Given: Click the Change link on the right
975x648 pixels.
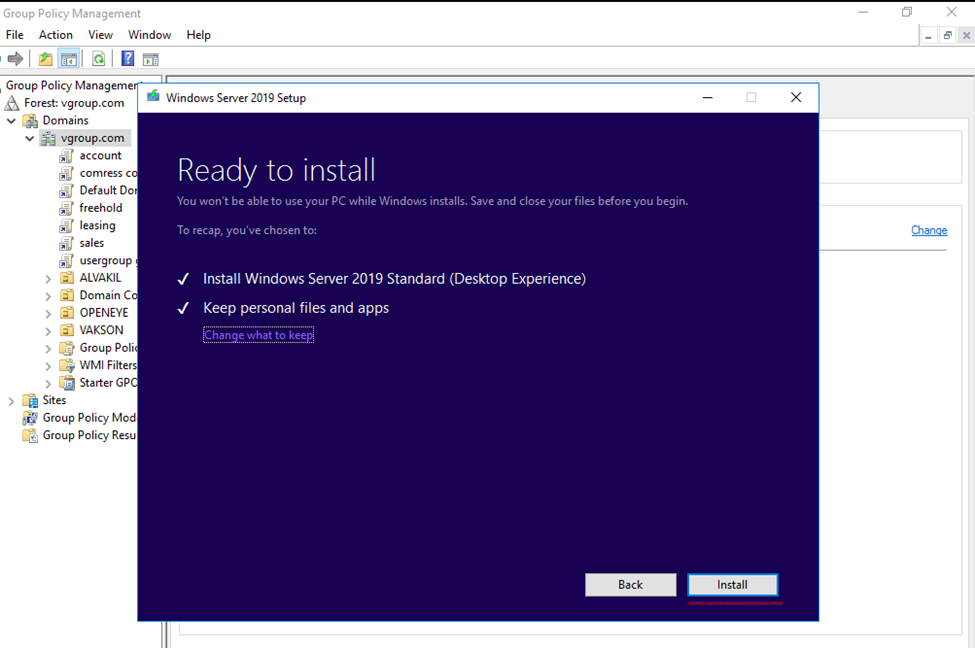Looking at the screenshot, I should (x=928, y=231).
